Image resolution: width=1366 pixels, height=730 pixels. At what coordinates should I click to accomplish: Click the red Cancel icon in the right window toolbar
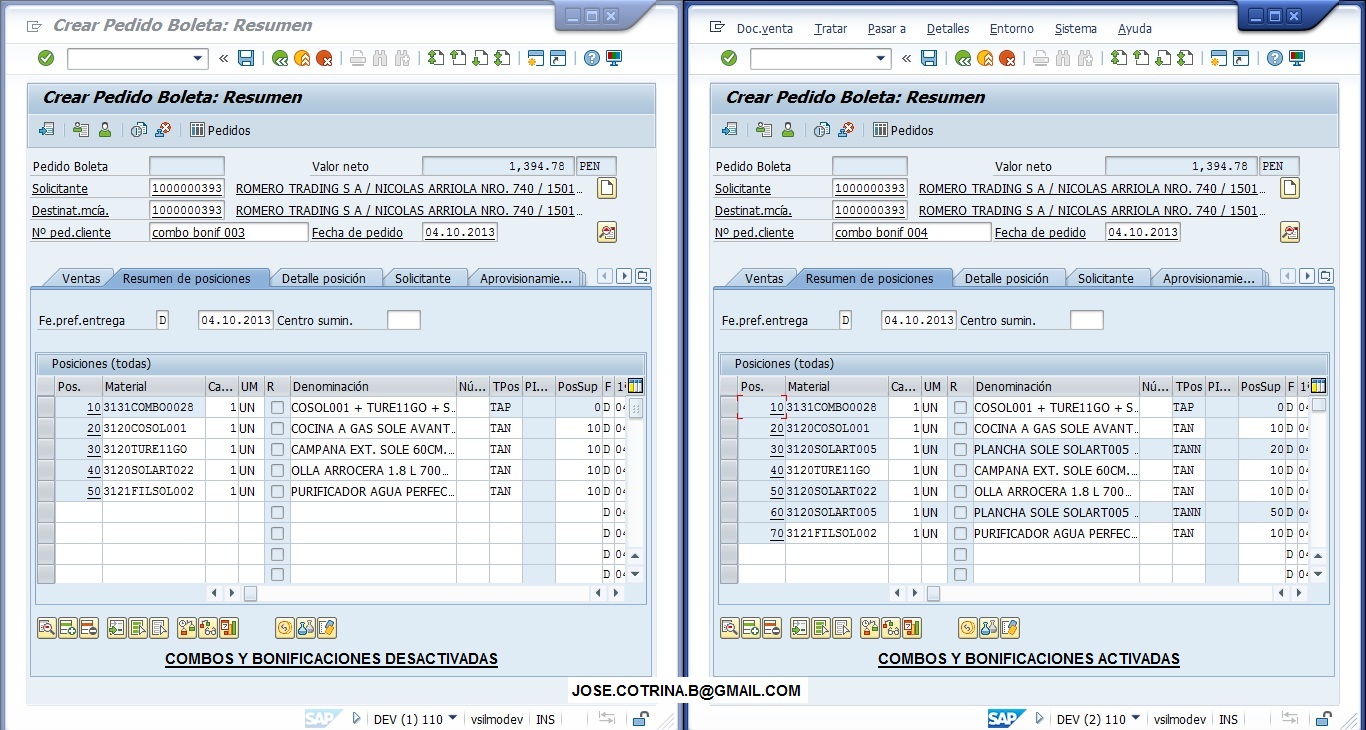pyautogui.click(x=1007, y=59)
